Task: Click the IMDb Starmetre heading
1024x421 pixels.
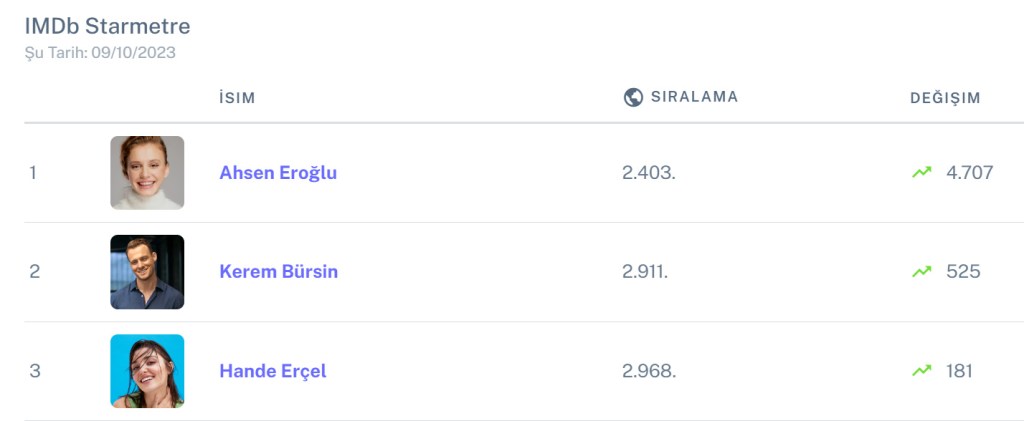Action: [107, 26]
